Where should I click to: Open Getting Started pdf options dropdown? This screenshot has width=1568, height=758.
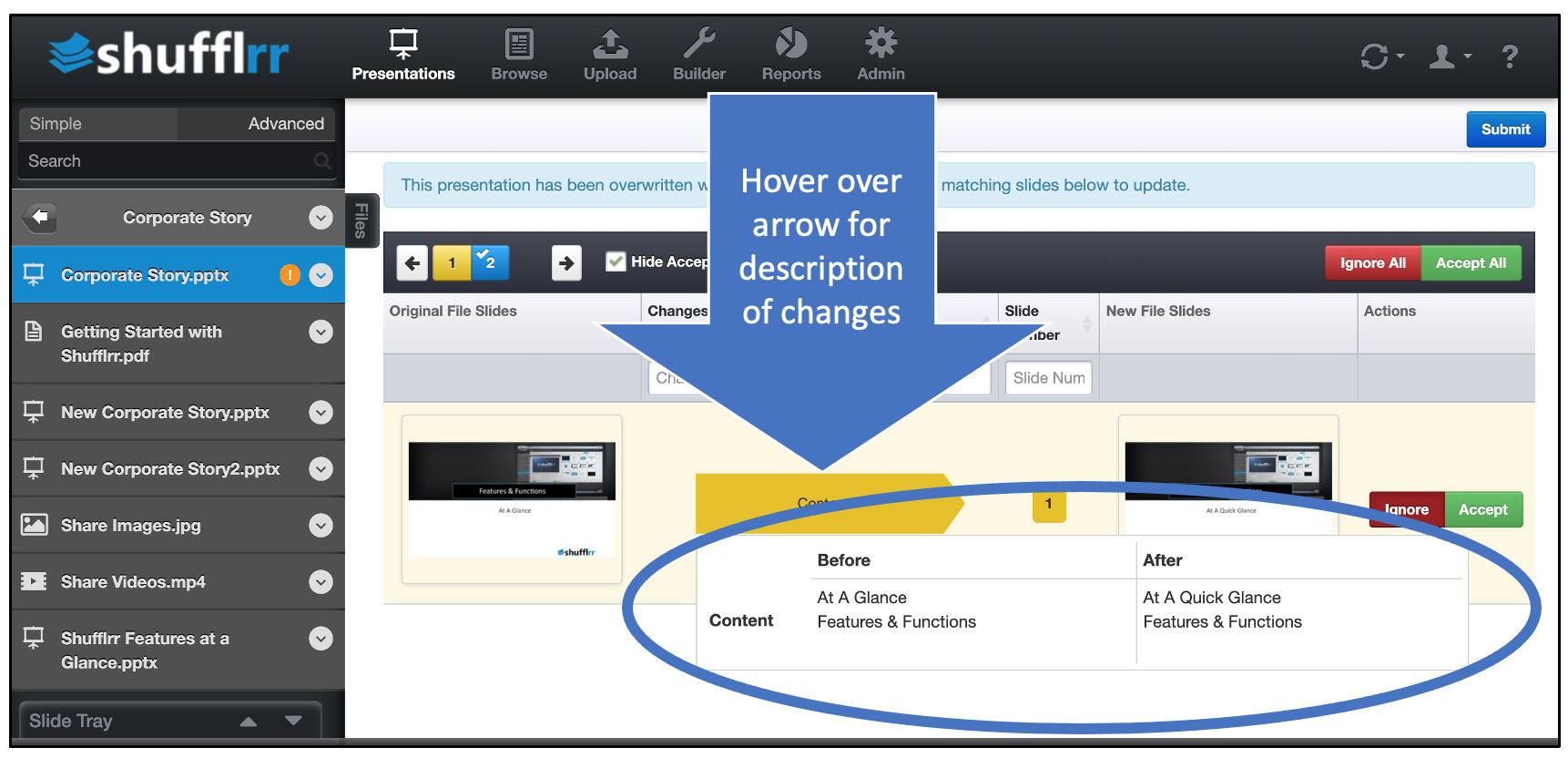(321, 332)
